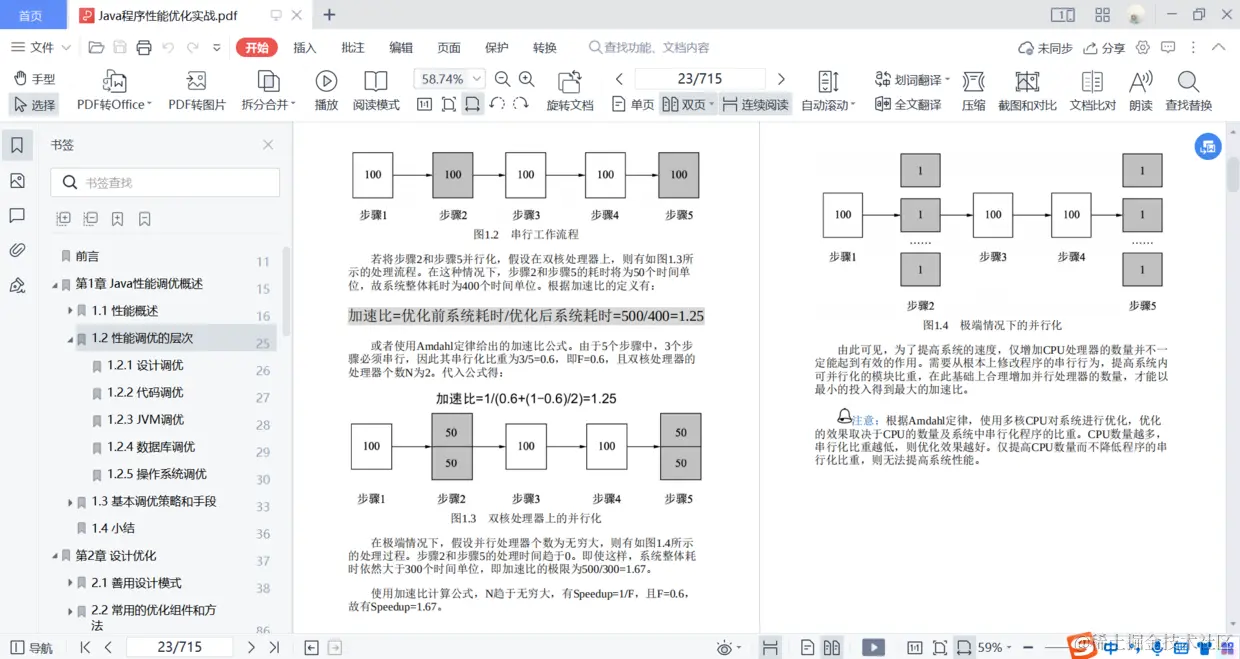Go to next page arrow in toolbar
Screen dimensions: 1240x659
pyautogui.click(x=781, y=79)
